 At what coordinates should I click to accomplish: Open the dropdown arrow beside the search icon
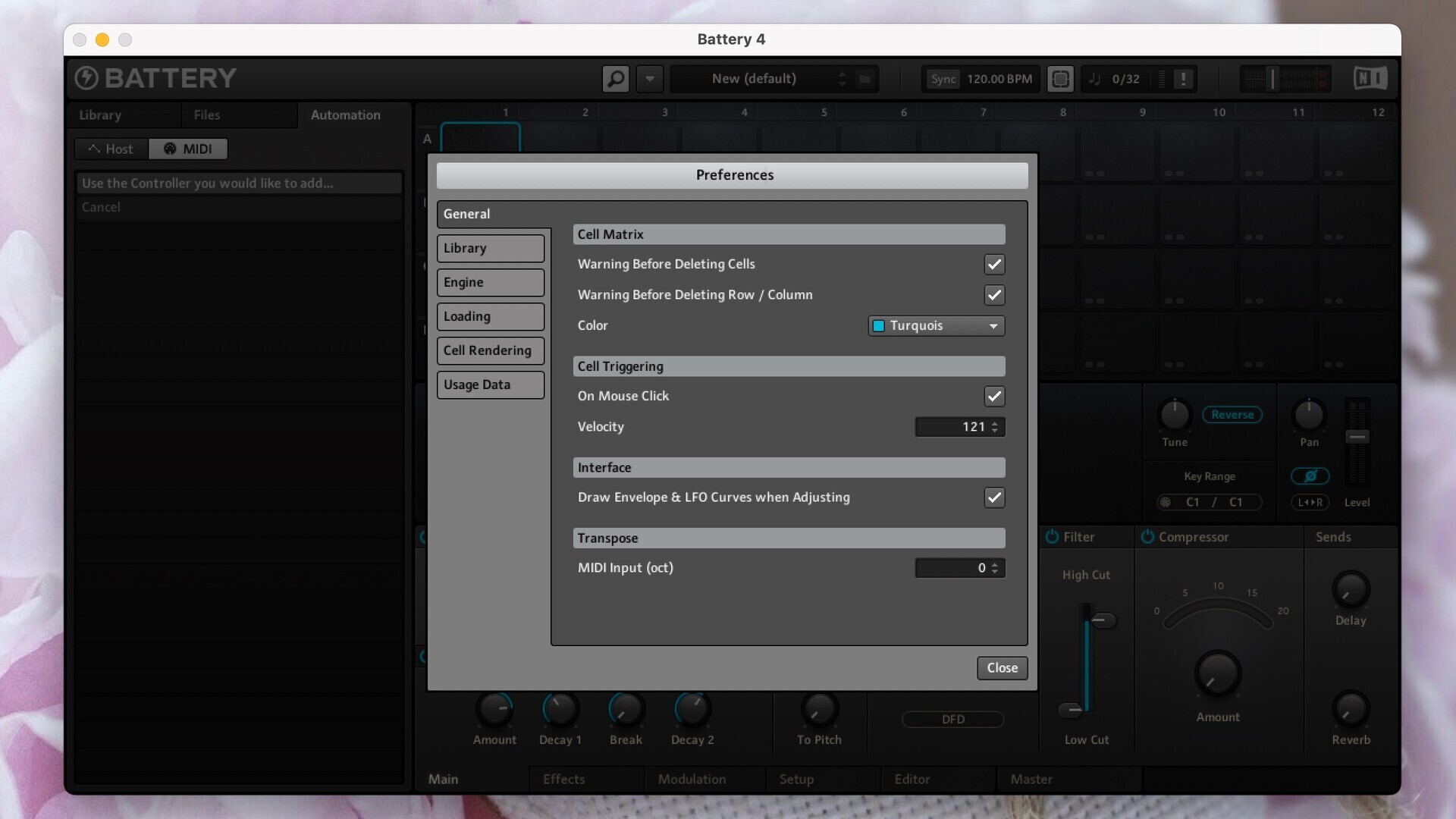[650, 79]
